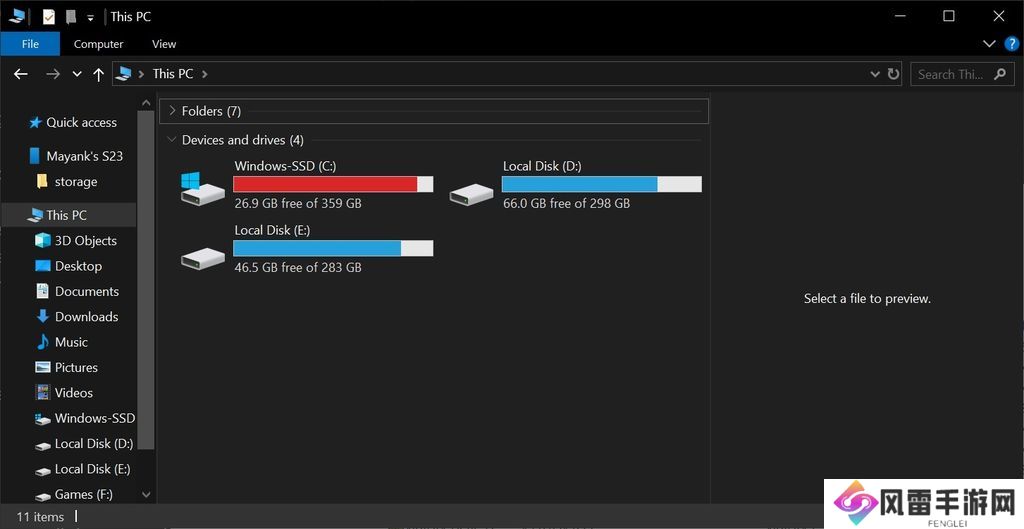Expand the Folders (7) group
This screenshot has height=529, width=1024.
[x=172, y=111]
